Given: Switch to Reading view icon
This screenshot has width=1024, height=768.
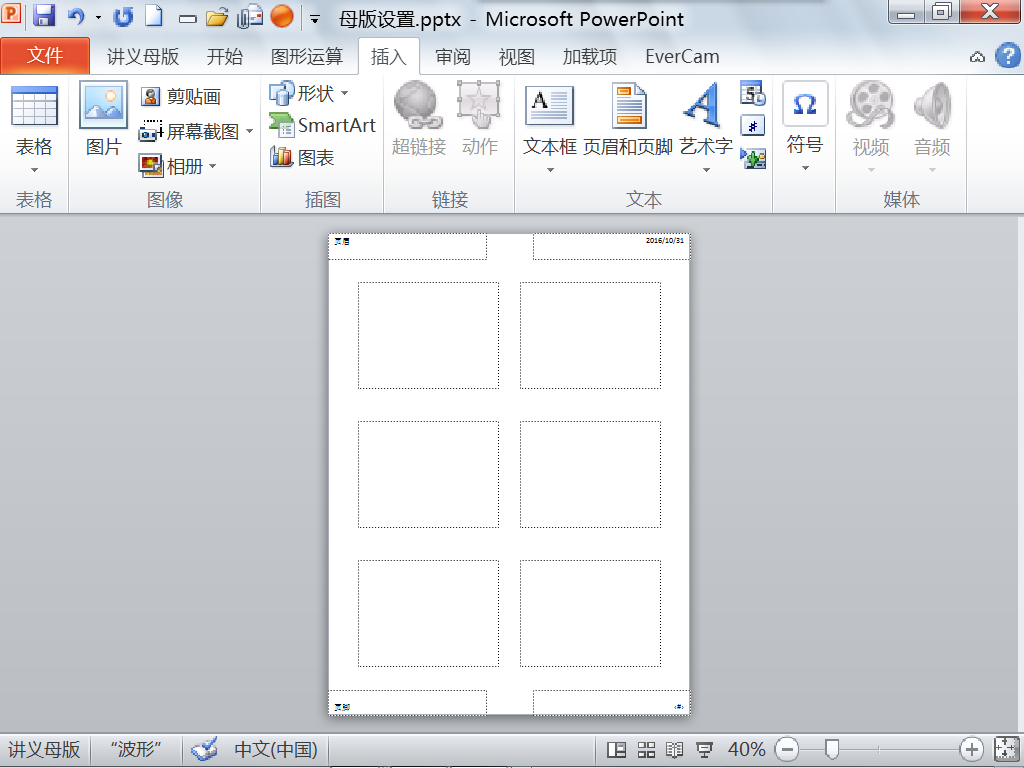Looking at the screenshot, I should pyautogui.click(x=675, y=750).
